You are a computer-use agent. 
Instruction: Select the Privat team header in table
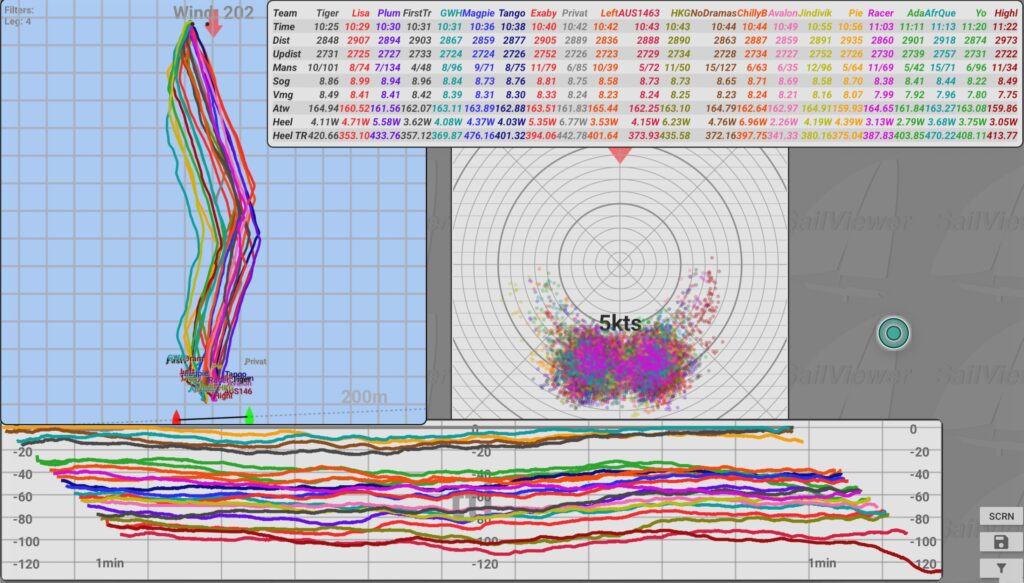click(575, 13)
